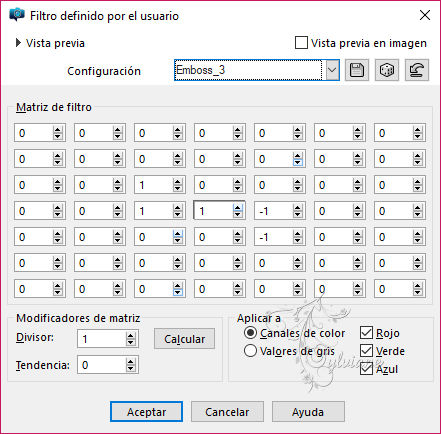Uncheck the Rojo channel checkbox
441x434 pixels.
[x=366, y=333]
